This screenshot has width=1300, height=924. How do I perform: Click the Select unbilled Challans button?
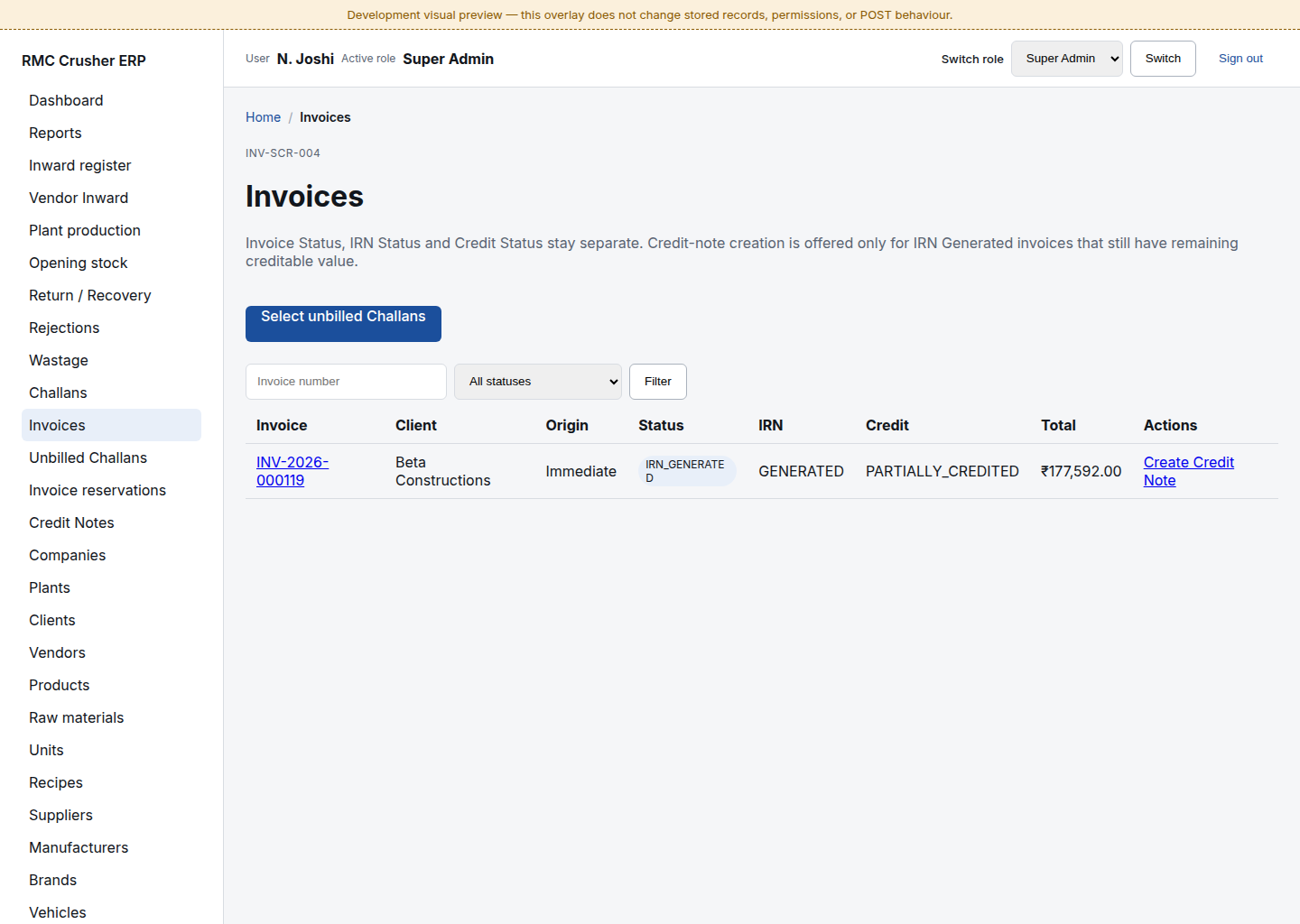click(x=343, y=324)
